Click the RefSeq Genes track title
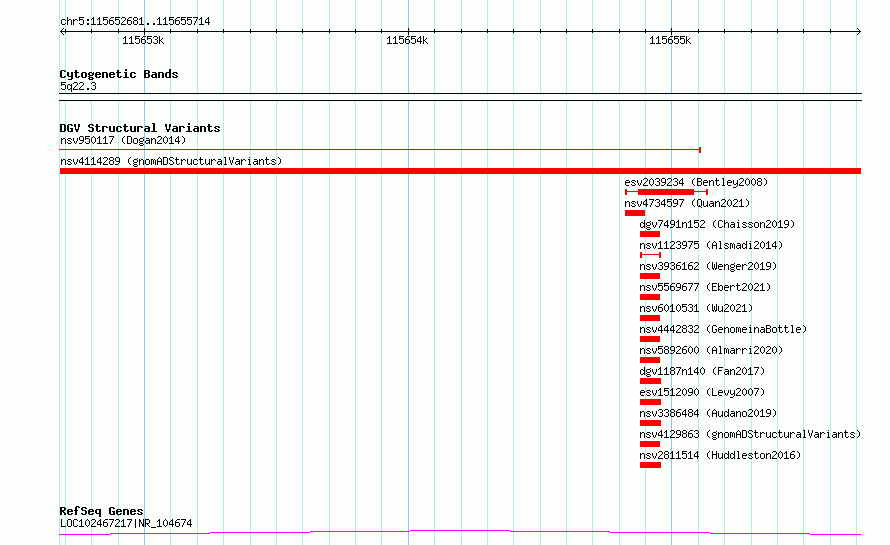This screenshot has width=890, height=545. (x=101, y=512)
